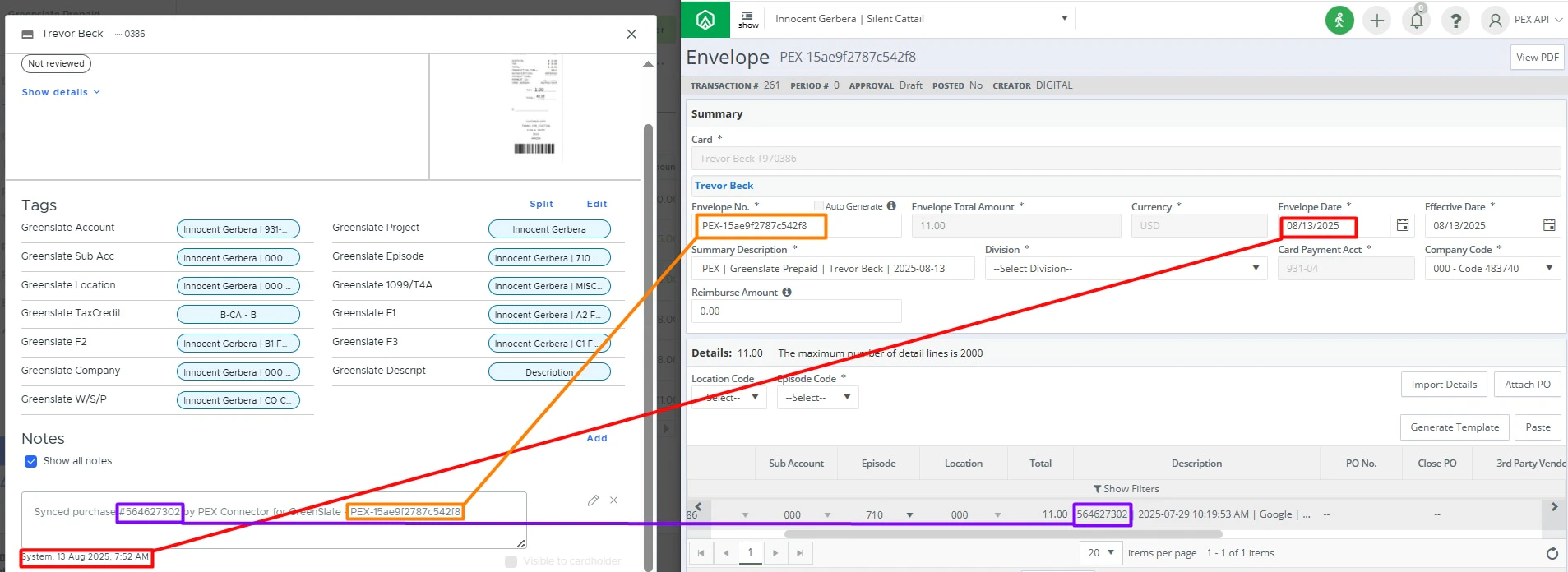Click the Envelope No. input field
This screenshot has width=1568, height=572.
(x=798, y=226)
